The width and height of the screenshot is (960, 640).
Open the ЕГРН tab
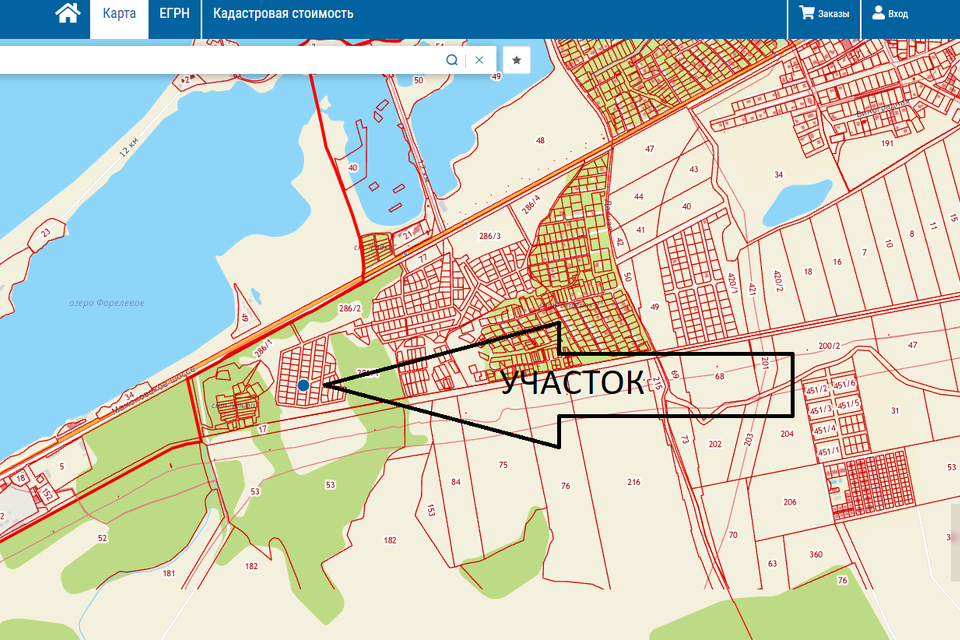175,14
